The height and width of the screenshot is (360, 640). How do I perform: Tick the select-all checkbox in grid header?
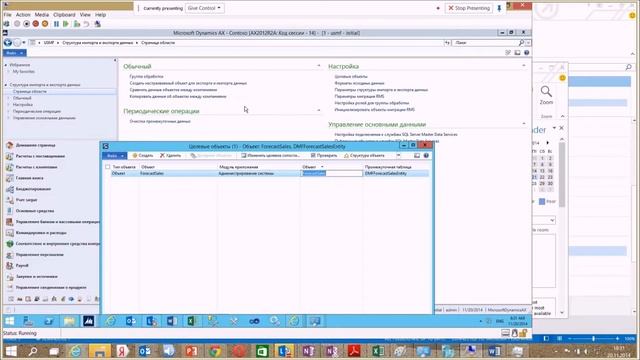pos(107,167)
